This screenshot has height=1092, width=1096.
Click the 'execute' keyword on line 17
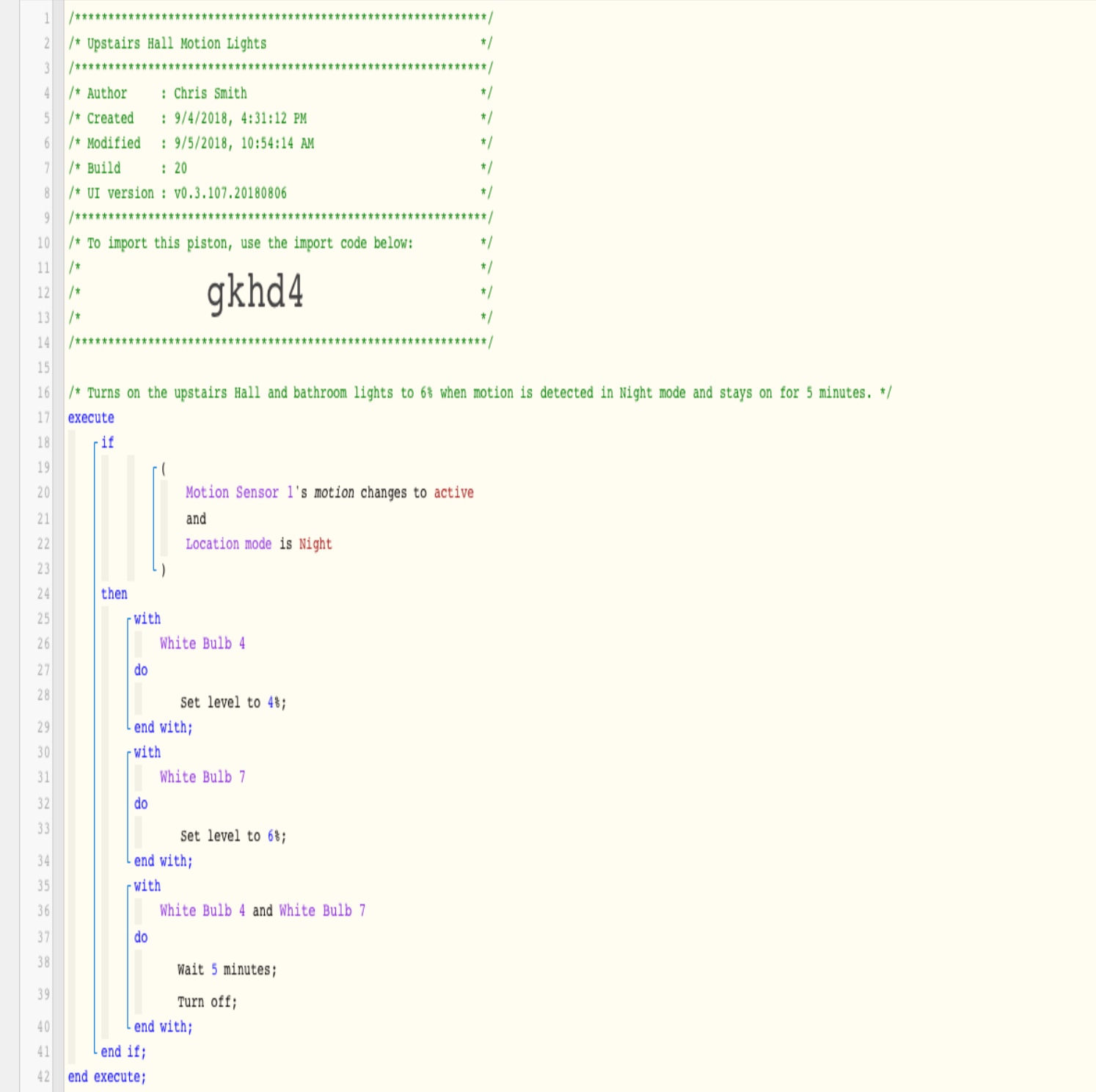[91, 418]
